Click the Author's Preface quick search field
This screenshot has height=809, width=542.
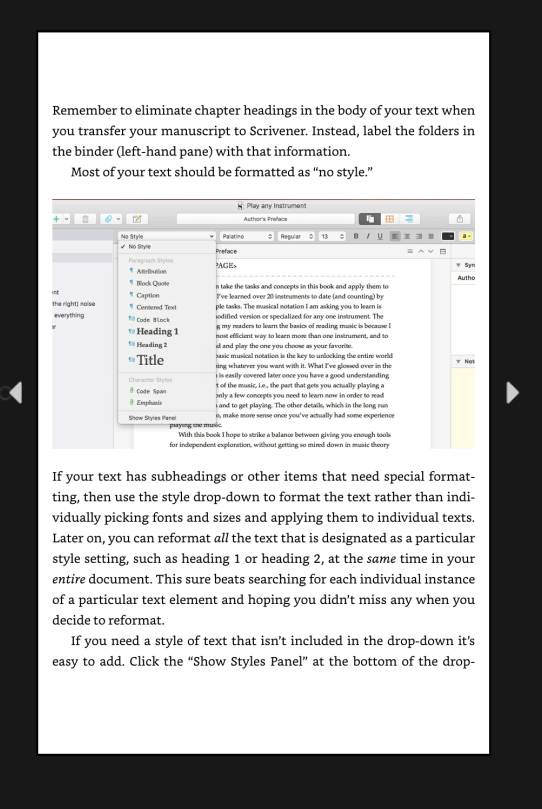pos(266,219)
